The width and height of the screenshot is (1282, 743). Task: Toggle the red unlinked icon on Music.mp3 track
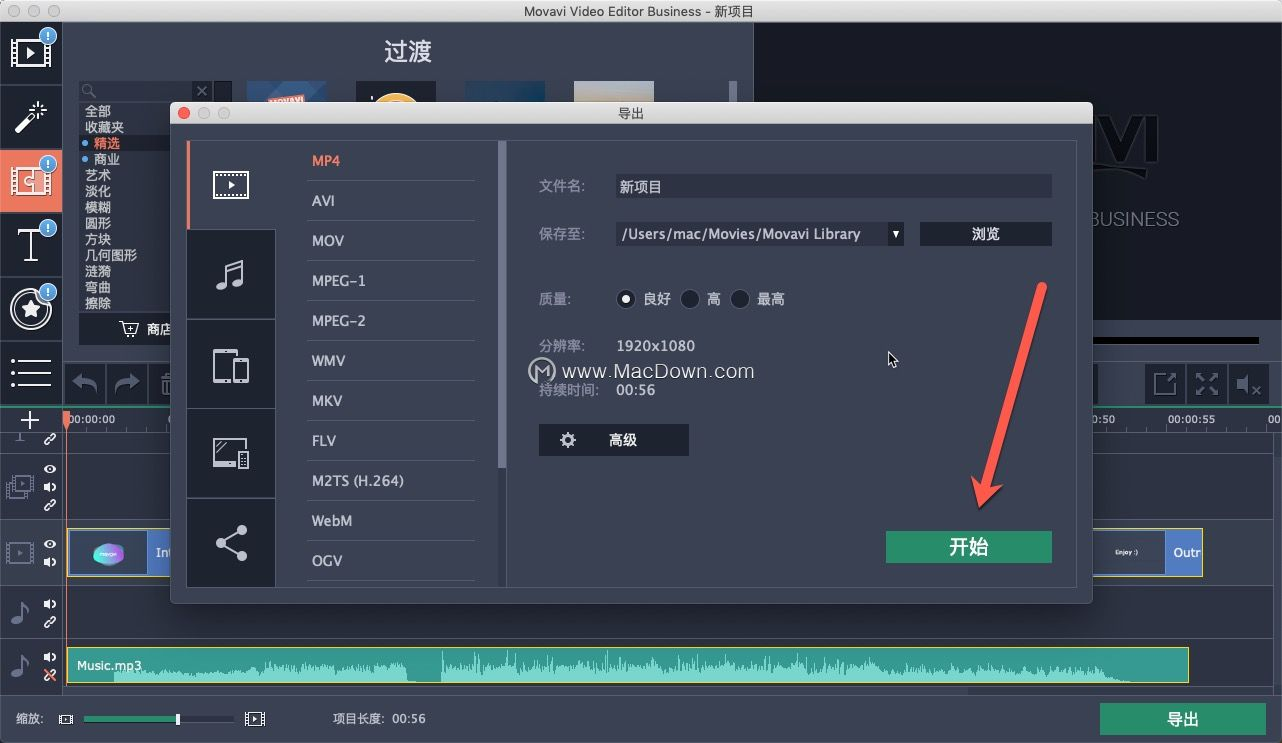50,675
